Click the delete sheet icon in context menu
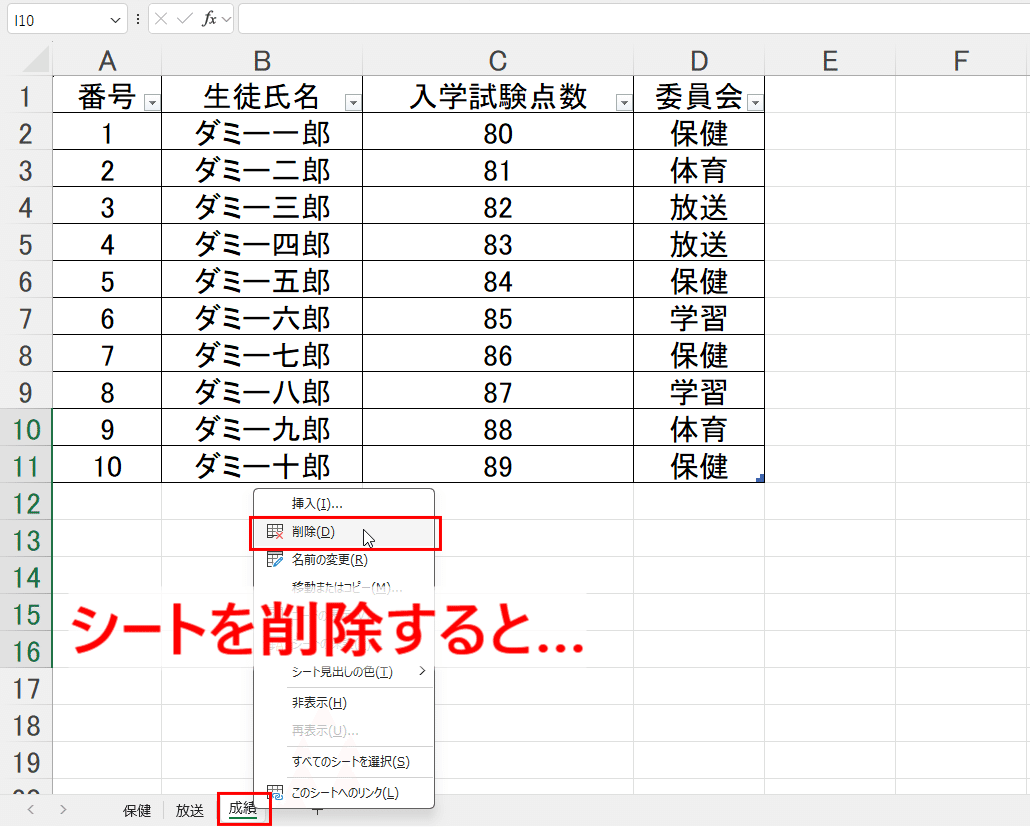1030x827 pixels. [x=275, y=531]
